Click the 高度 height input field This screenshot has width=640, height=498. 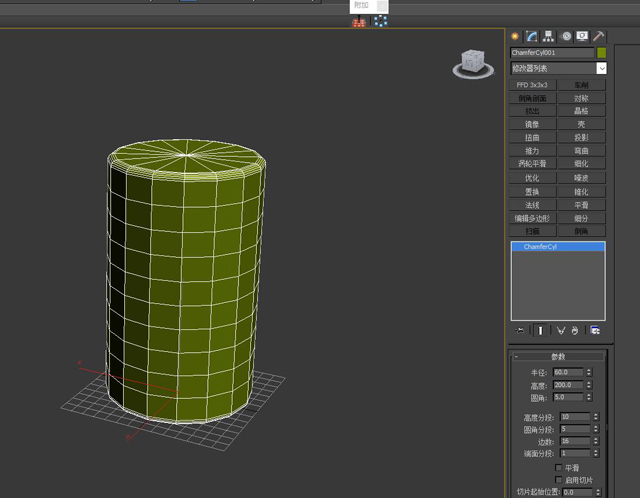566,385
